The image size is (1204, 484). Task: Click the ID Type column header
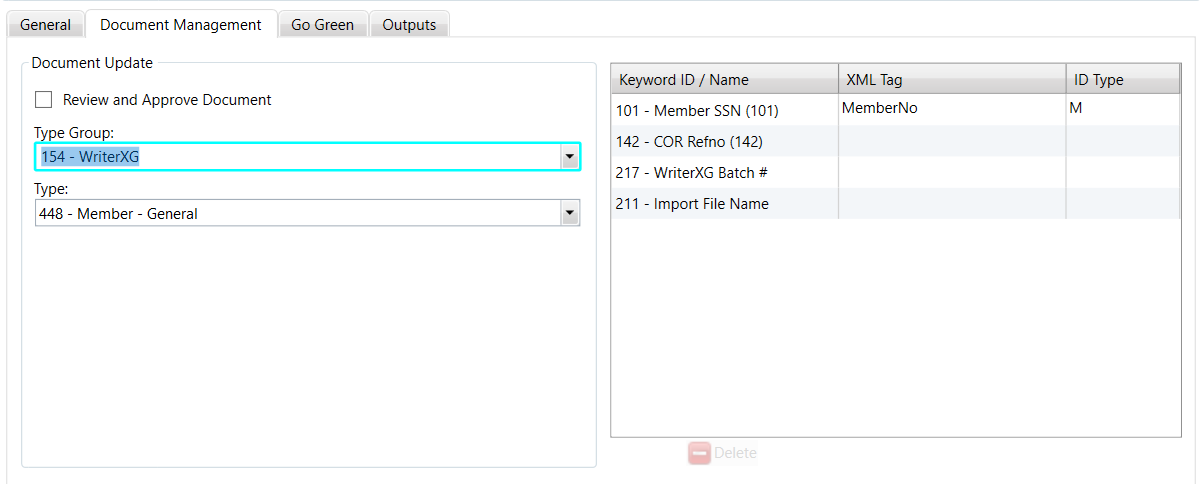(1098, 80)
